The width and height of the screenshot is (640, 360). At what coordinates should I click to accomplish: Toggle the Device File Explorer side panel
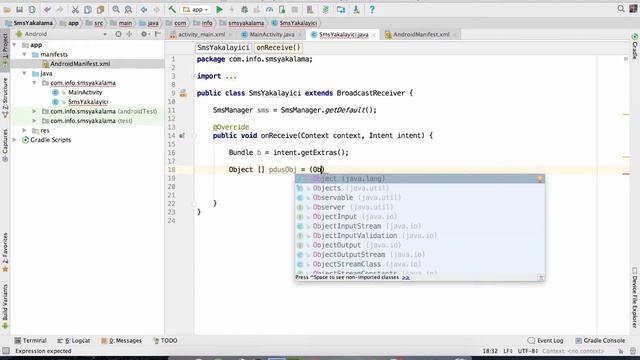pos(635,297)
